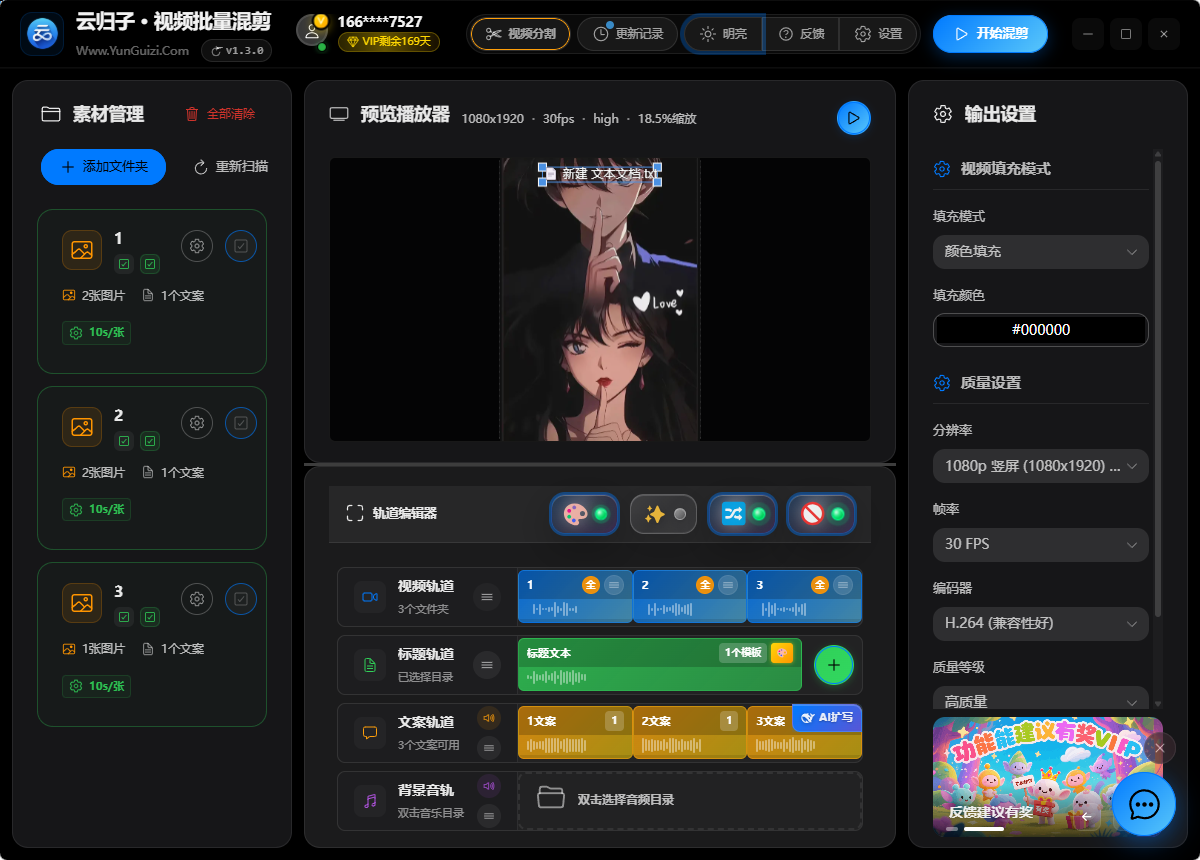Rescan folders with 重新扫描
This screenshot has height=860, width=1200.
(x=230, y=167)
